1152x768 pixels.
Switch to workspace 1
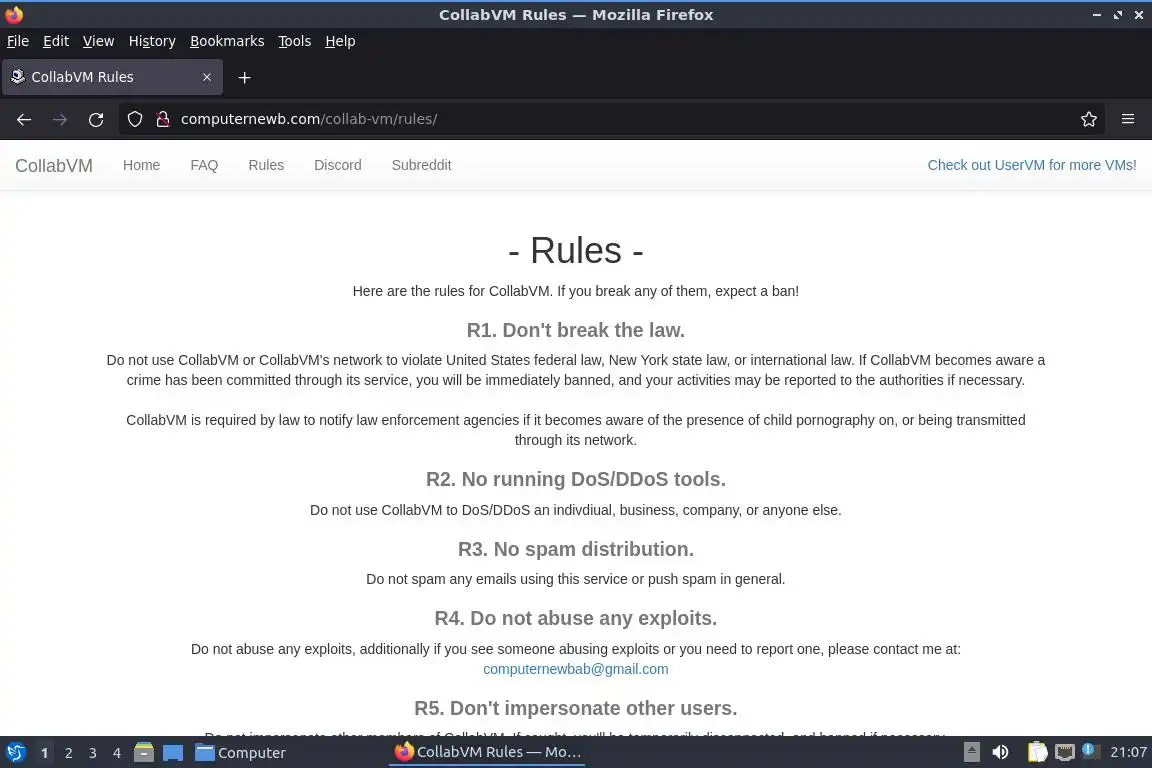tap(45, 753)
